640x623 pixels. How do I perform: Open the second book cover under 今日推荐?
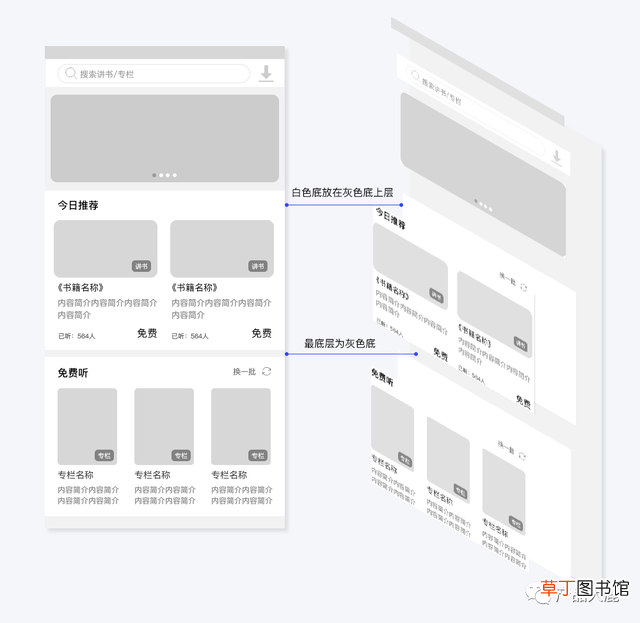pyautogui.click(x=222, y=249)
